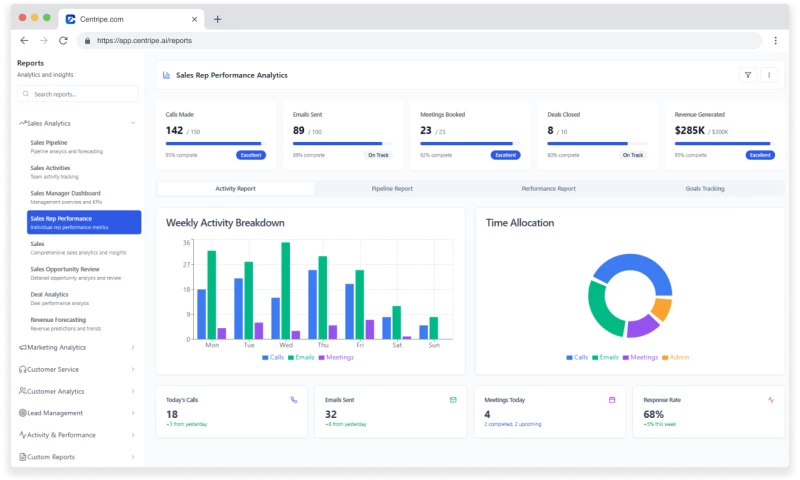The height and width of the screenshot is (480, 800).
Task: Open the Sales comprehensive analytics report
Action: [84, 248]
